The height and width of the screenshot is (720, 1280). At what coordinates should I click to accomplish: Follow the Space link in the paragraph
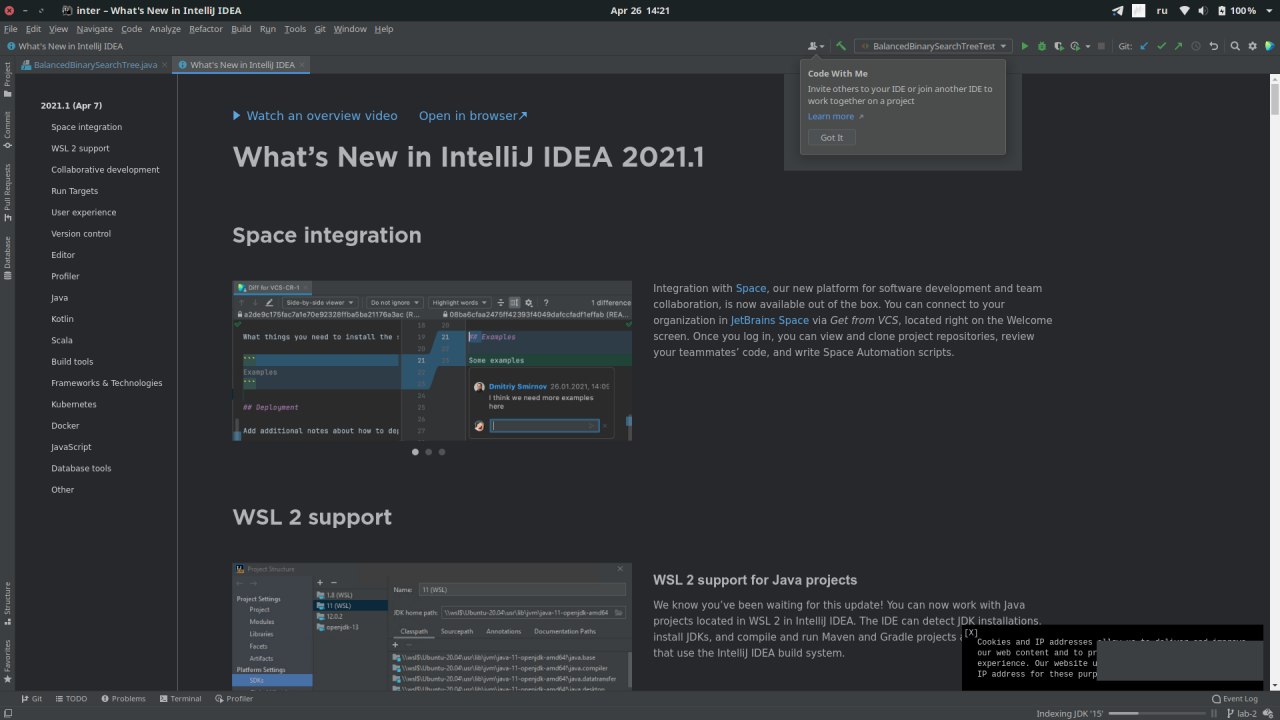coord(751,288)
